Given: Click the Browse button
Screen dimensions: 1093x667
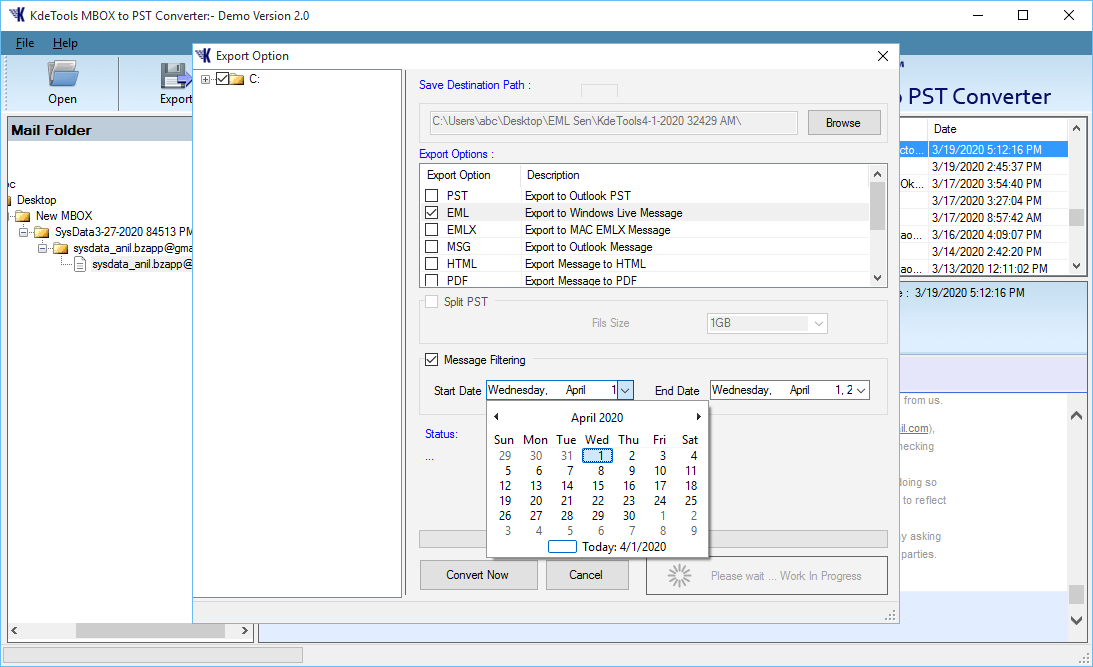Looking at the screenshot, I should click(843, 123).
